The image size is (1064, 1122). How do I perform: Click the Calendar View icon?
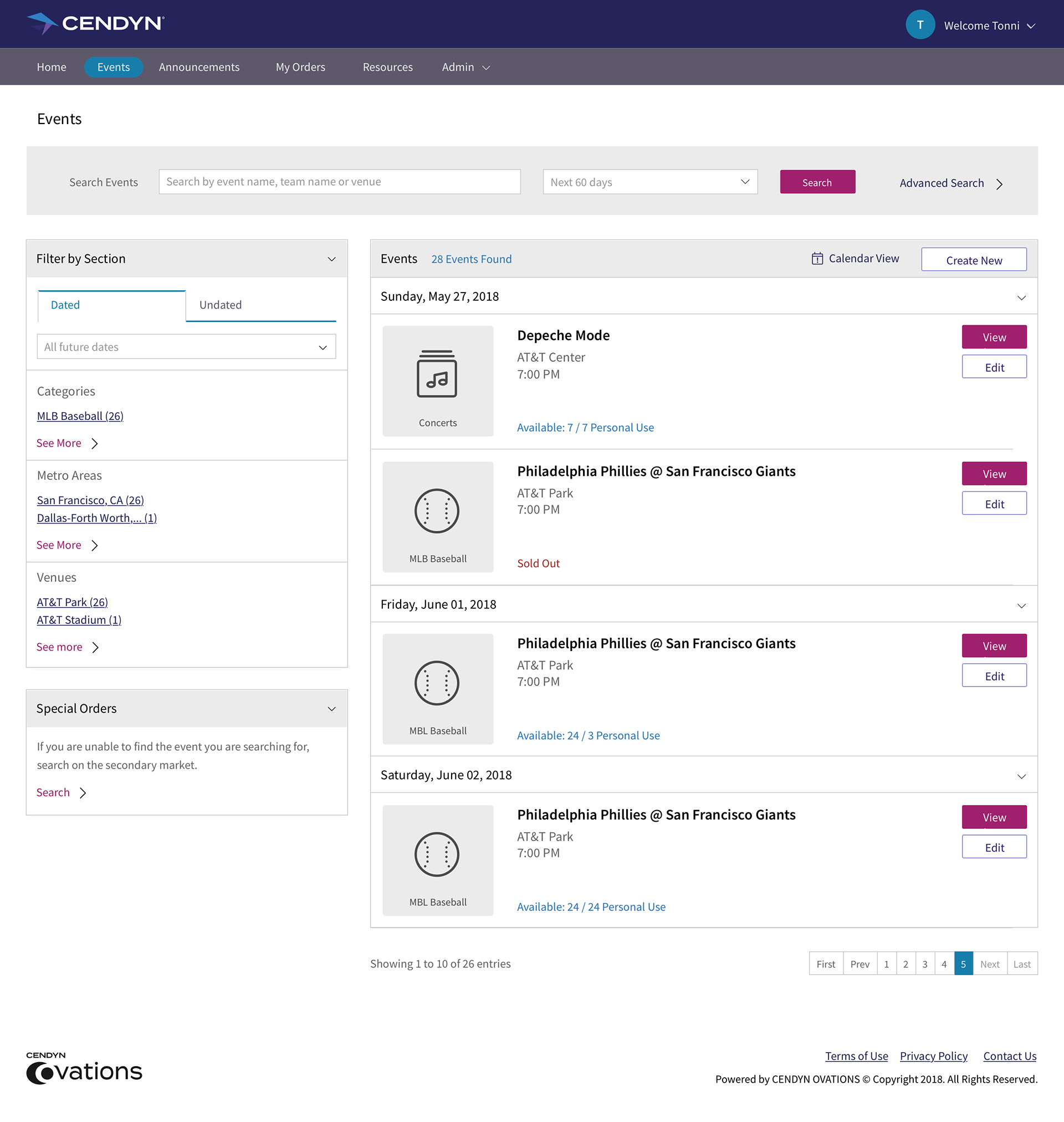[x=817, y=259]
